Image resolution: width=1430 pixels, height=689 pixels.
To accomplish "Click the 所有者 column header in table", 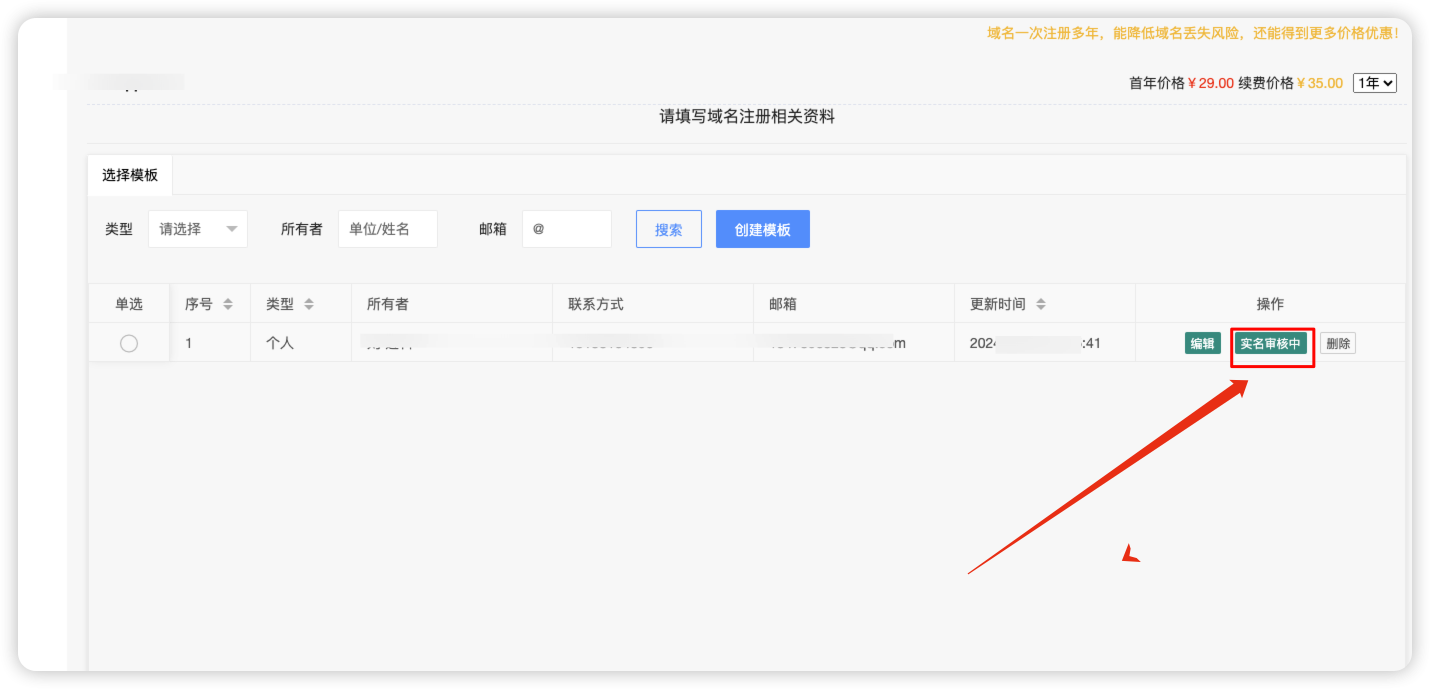I will (x=387, y=304).
